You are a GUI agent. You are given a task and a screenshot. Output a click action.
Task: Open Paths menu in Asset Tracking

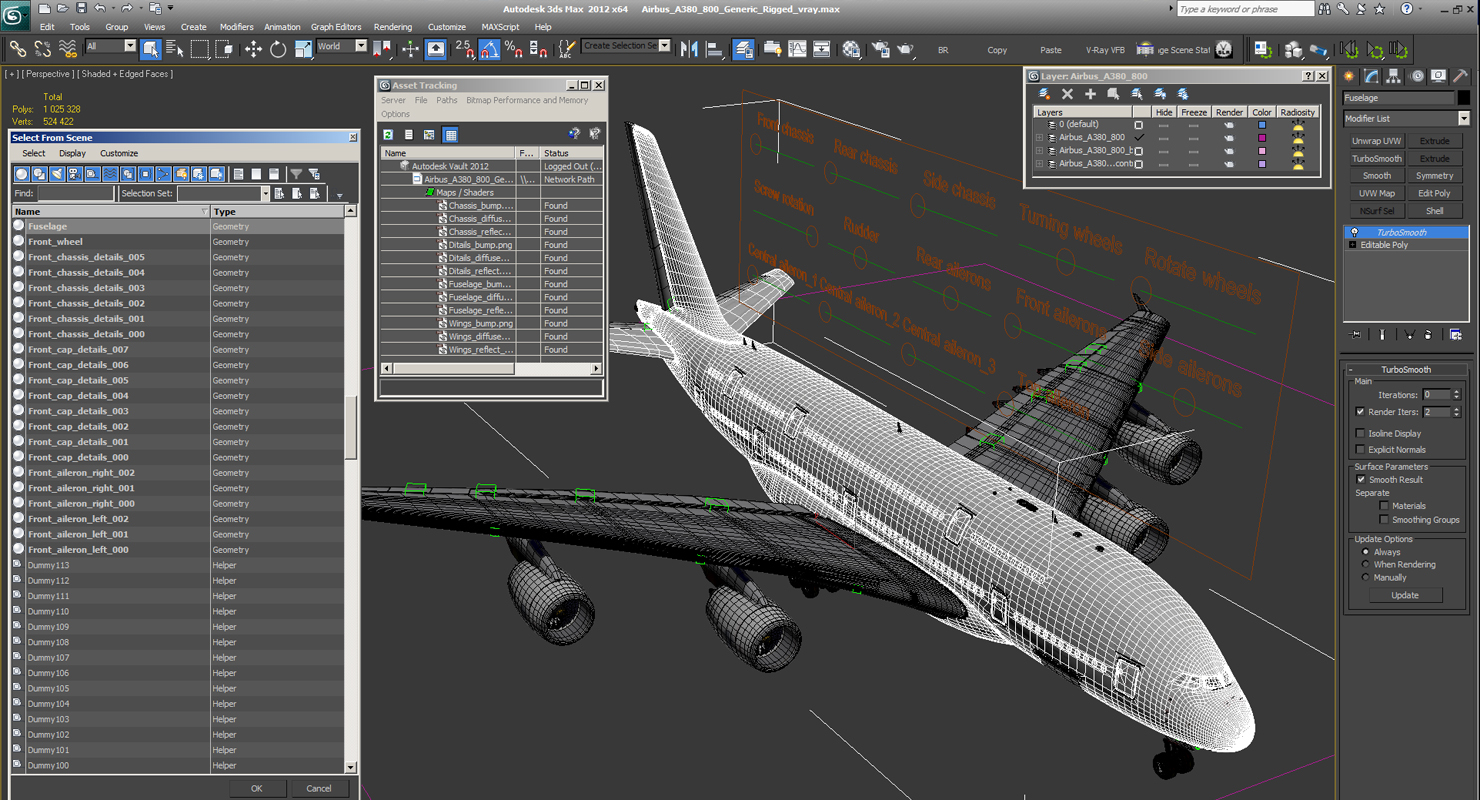[x=447, y=100]
